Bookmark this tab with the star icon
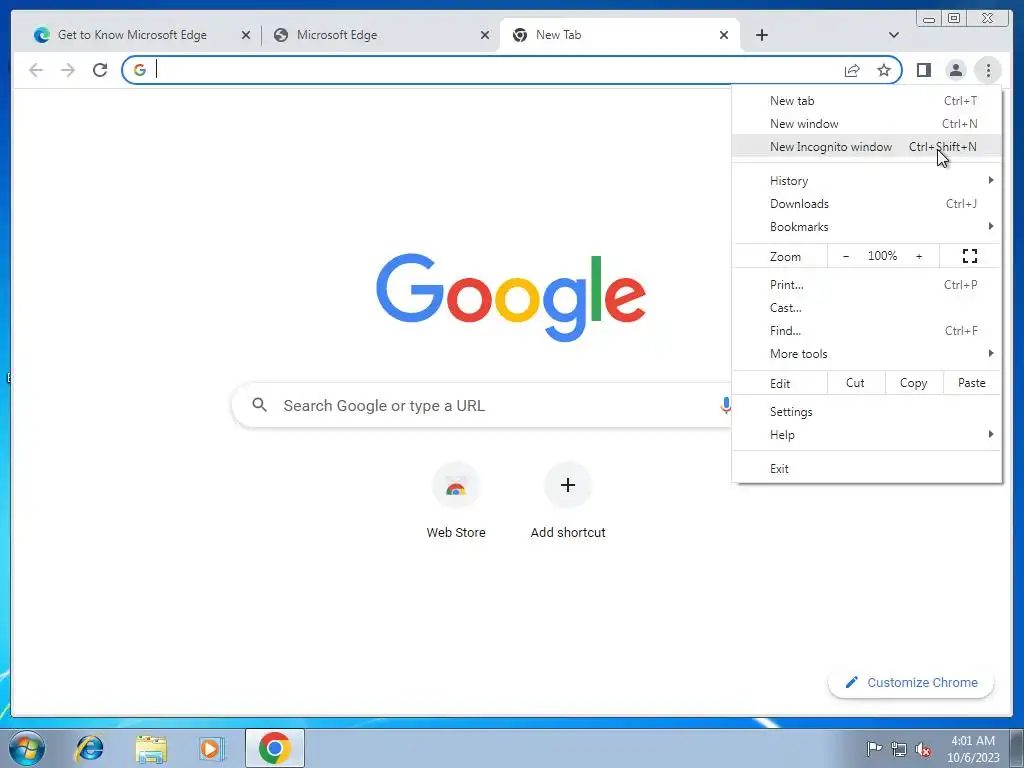 884,70
